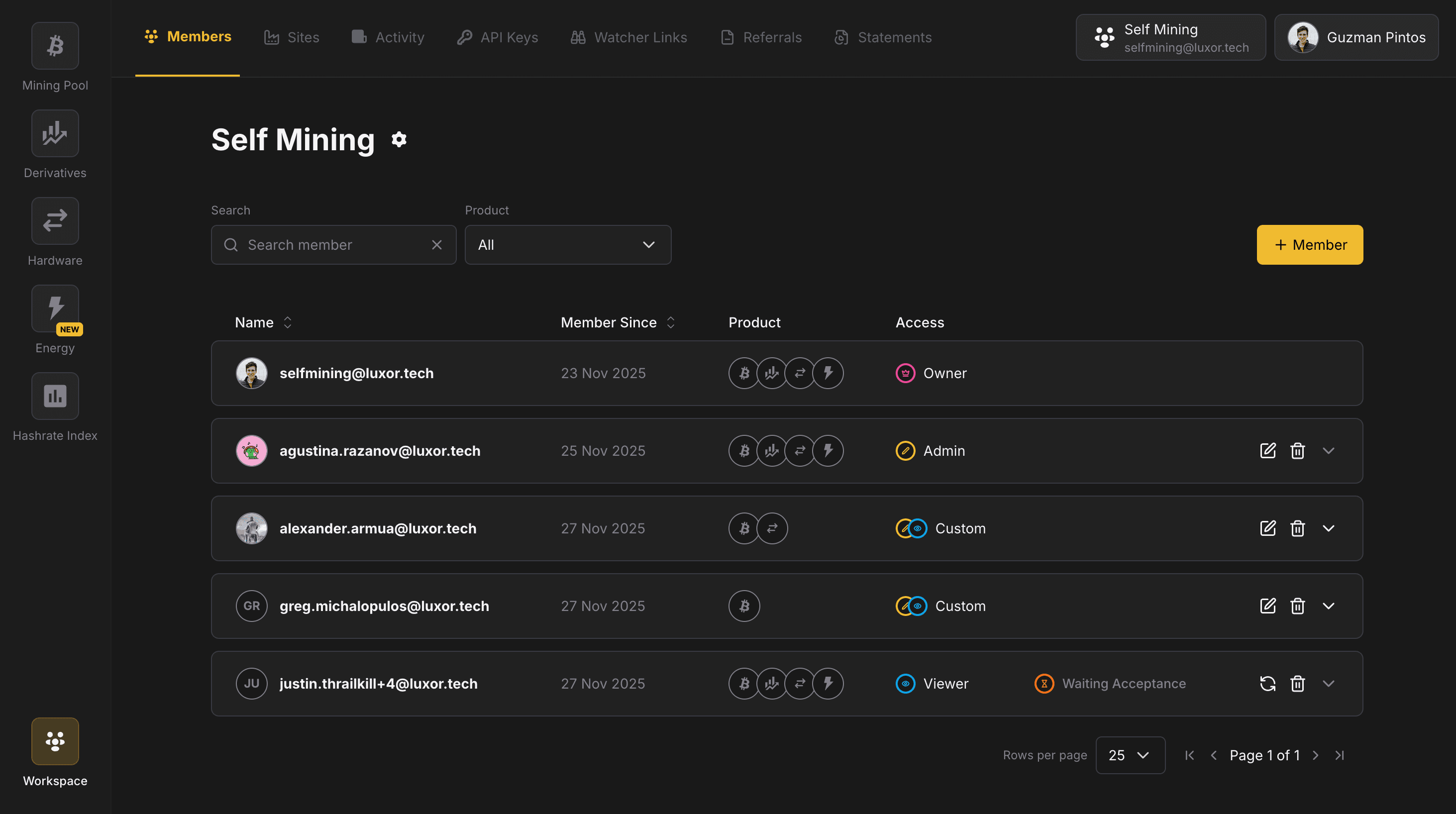Click inside the Search member input field

pyautogui.click(x=333, y=245)
